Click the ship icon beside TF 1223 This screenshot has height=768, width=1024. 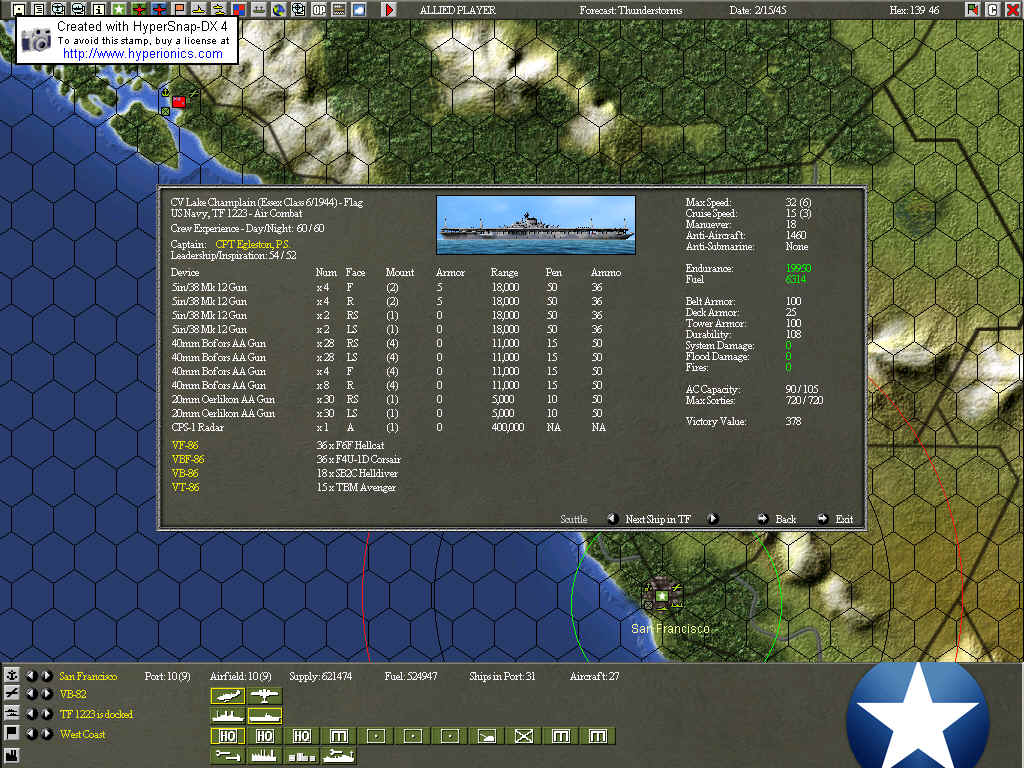point(11,713)
